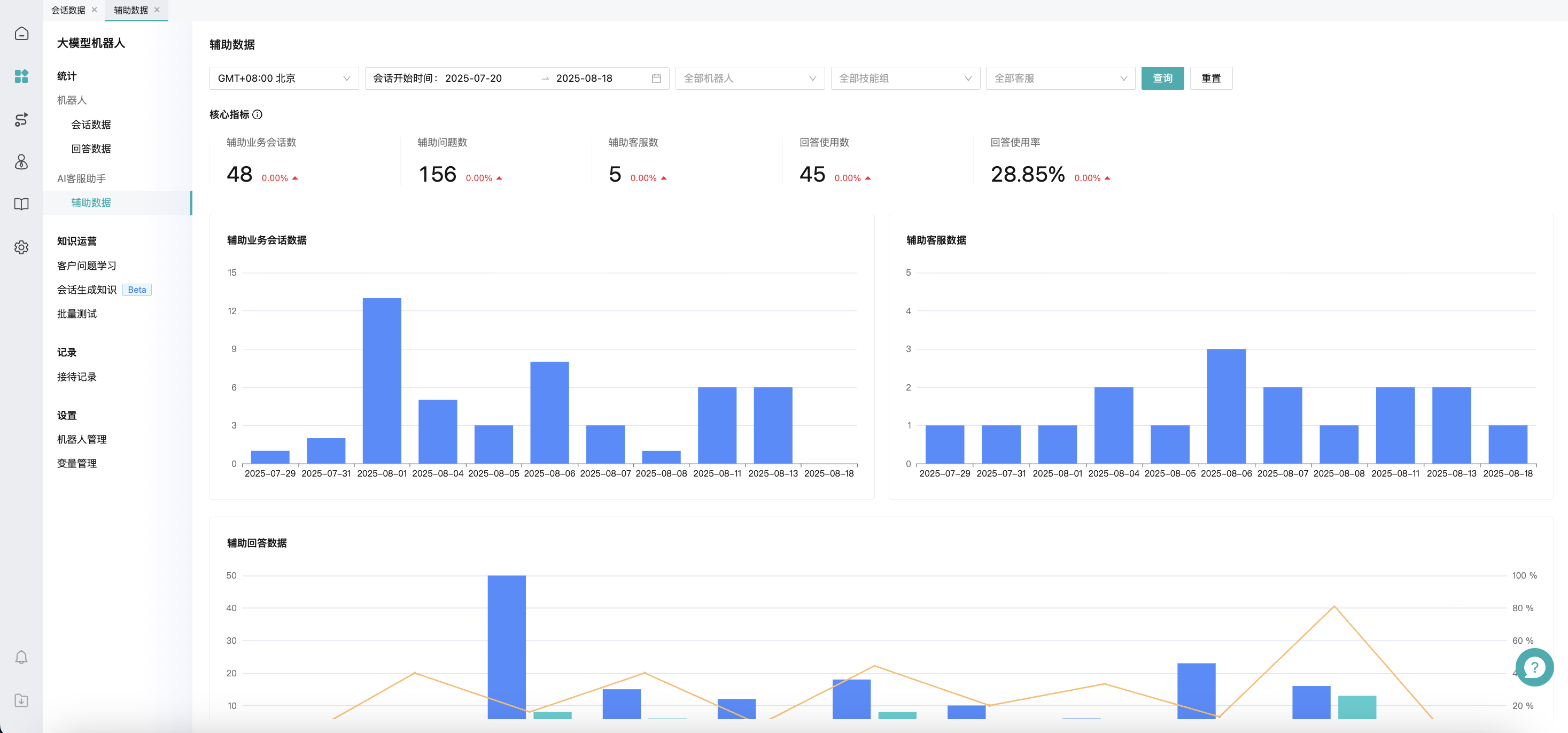The height and width of the screenshot is (733, 1568).
Task: Click the 2025-08-01 bar in 辅助业务会话数据 chart
Action: 382,381
